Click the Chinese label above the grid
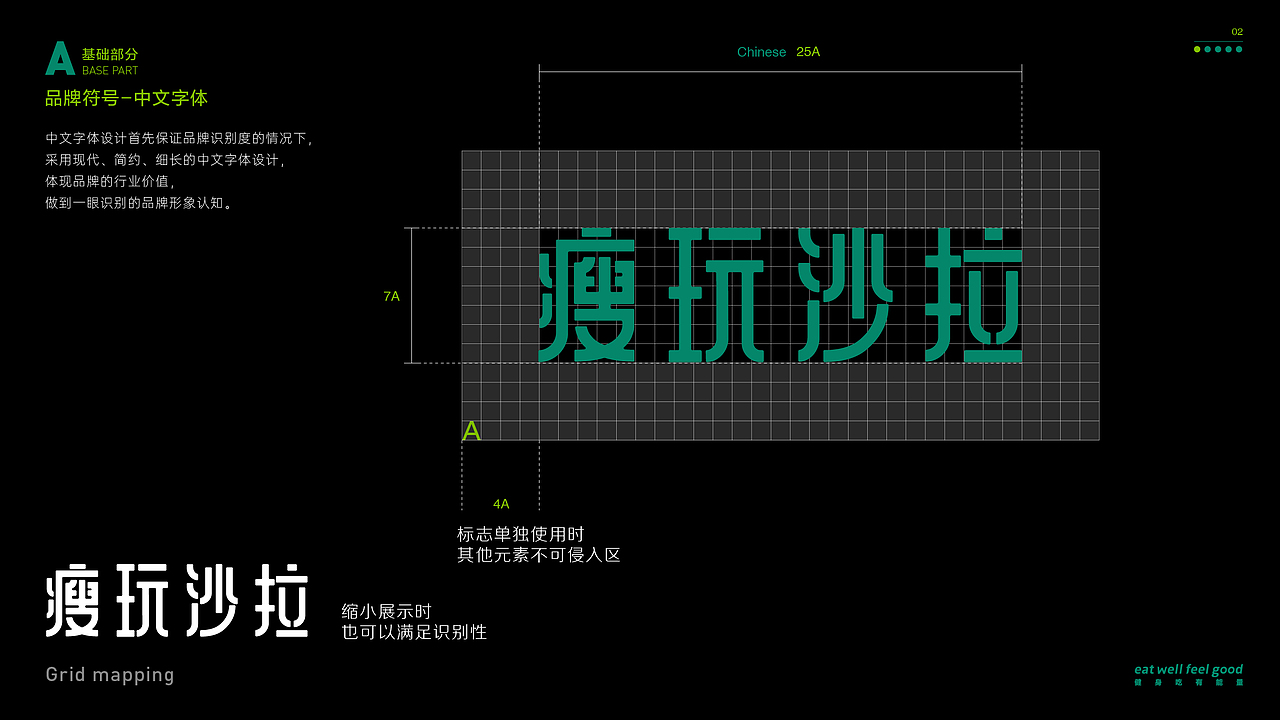 (761, 52)
